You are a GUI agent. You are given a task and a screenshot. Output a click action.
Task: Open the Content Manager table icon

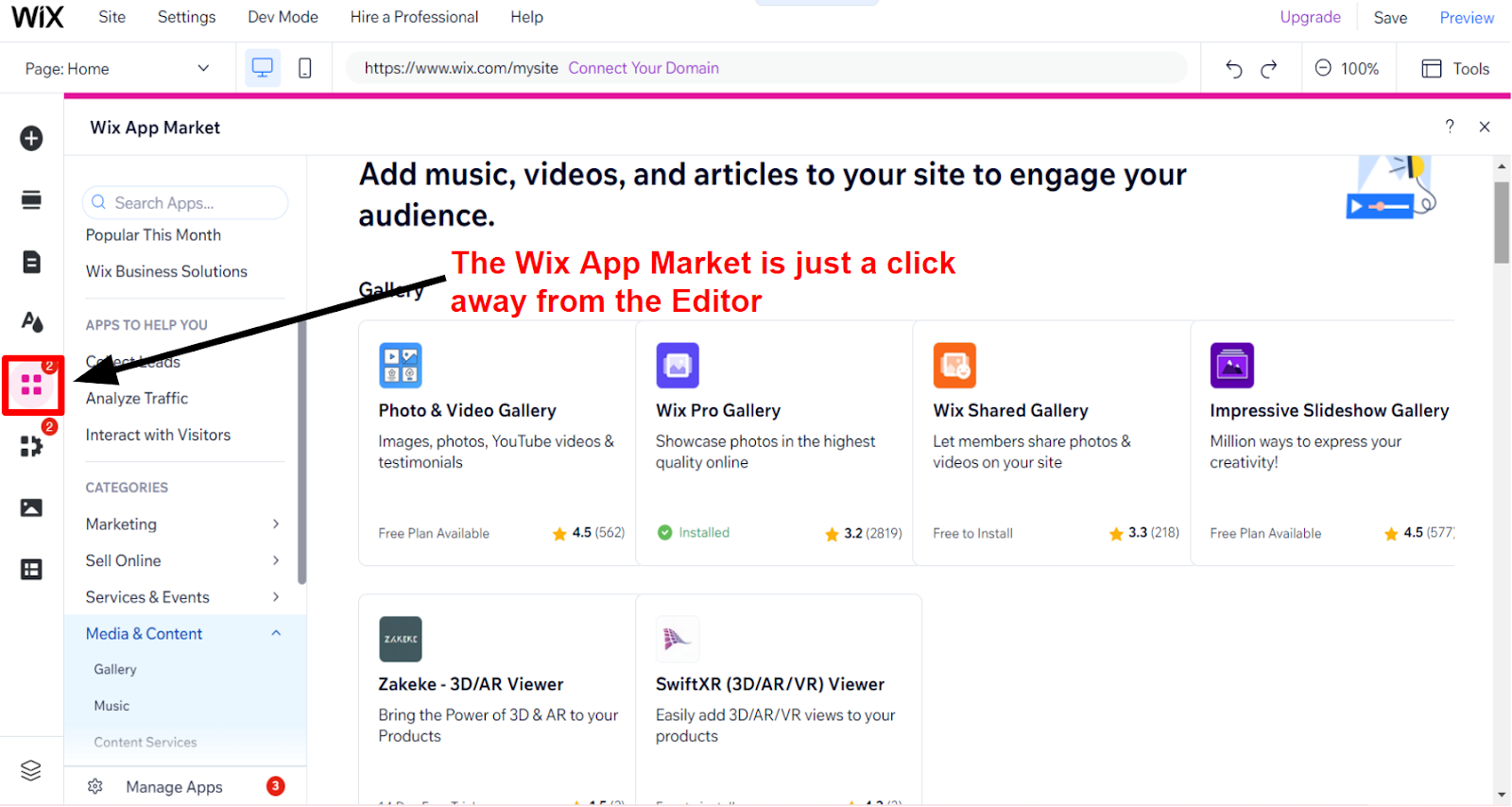[31, 569]
